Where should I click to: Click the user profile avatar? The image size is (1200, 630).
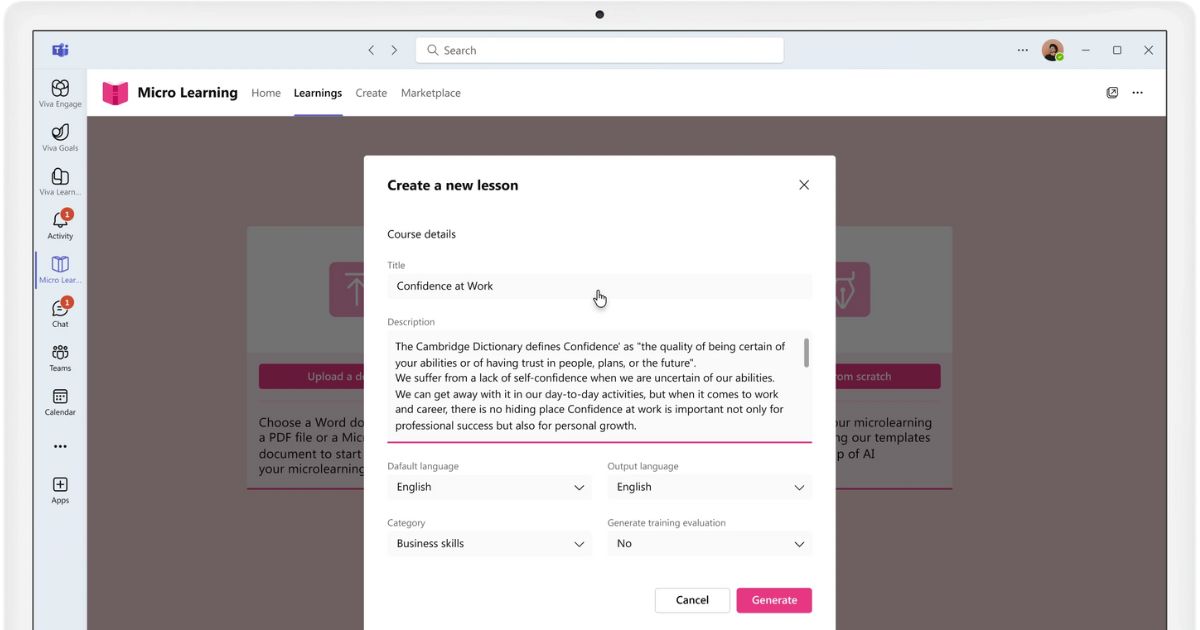tap(1052, 50)
